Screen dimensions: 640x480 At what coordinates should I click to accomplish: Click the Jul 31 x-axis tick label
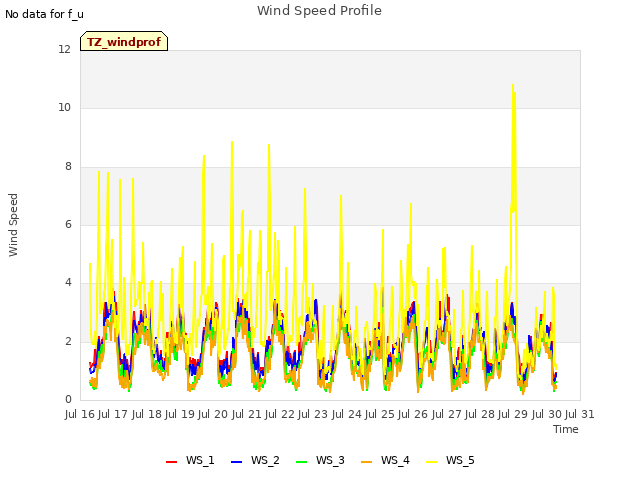[x=580, y=414]
